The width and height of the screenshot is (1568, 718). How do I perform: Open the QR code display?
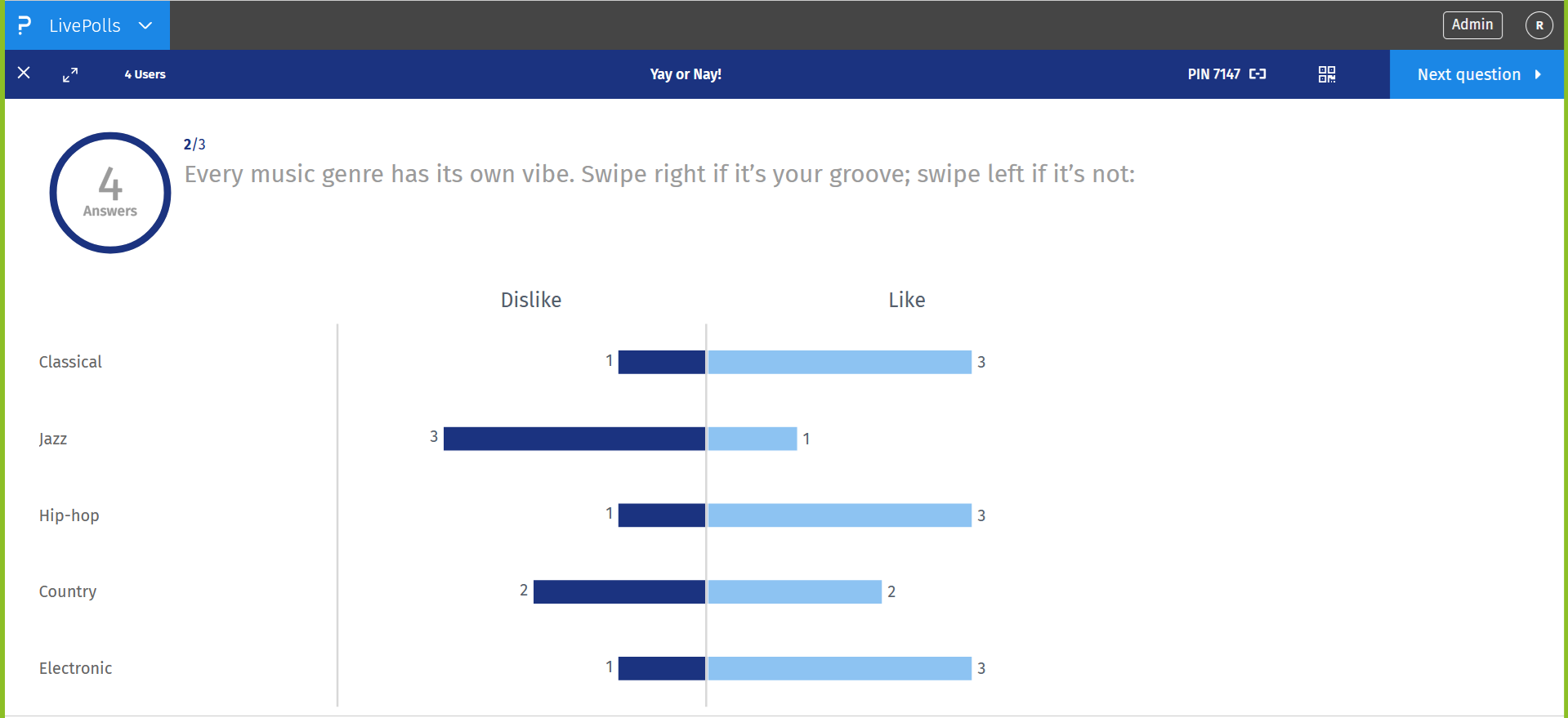(1326, 74)
